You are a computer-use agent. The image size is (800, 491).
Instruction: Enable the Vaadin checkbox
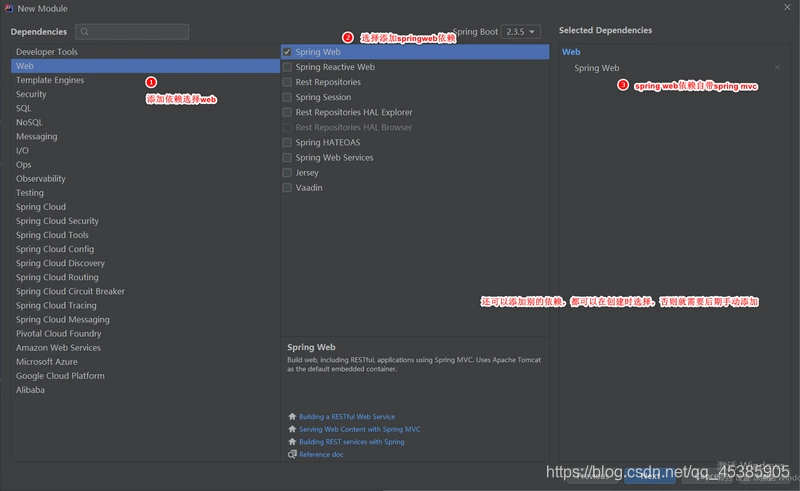(287, 188)
